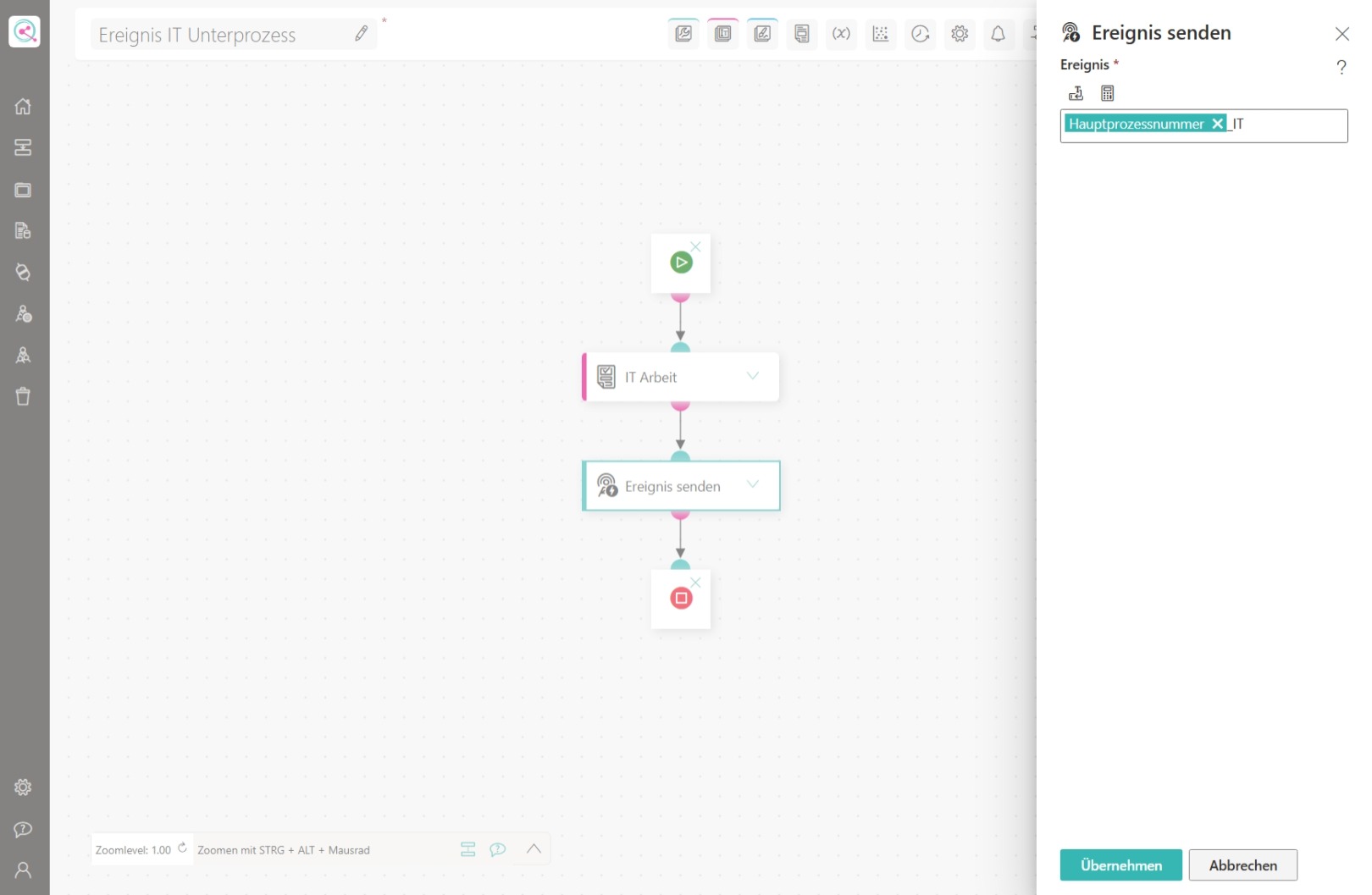
Task: Click the insert variable icon under Ereignis
Action: (1076, 93)
